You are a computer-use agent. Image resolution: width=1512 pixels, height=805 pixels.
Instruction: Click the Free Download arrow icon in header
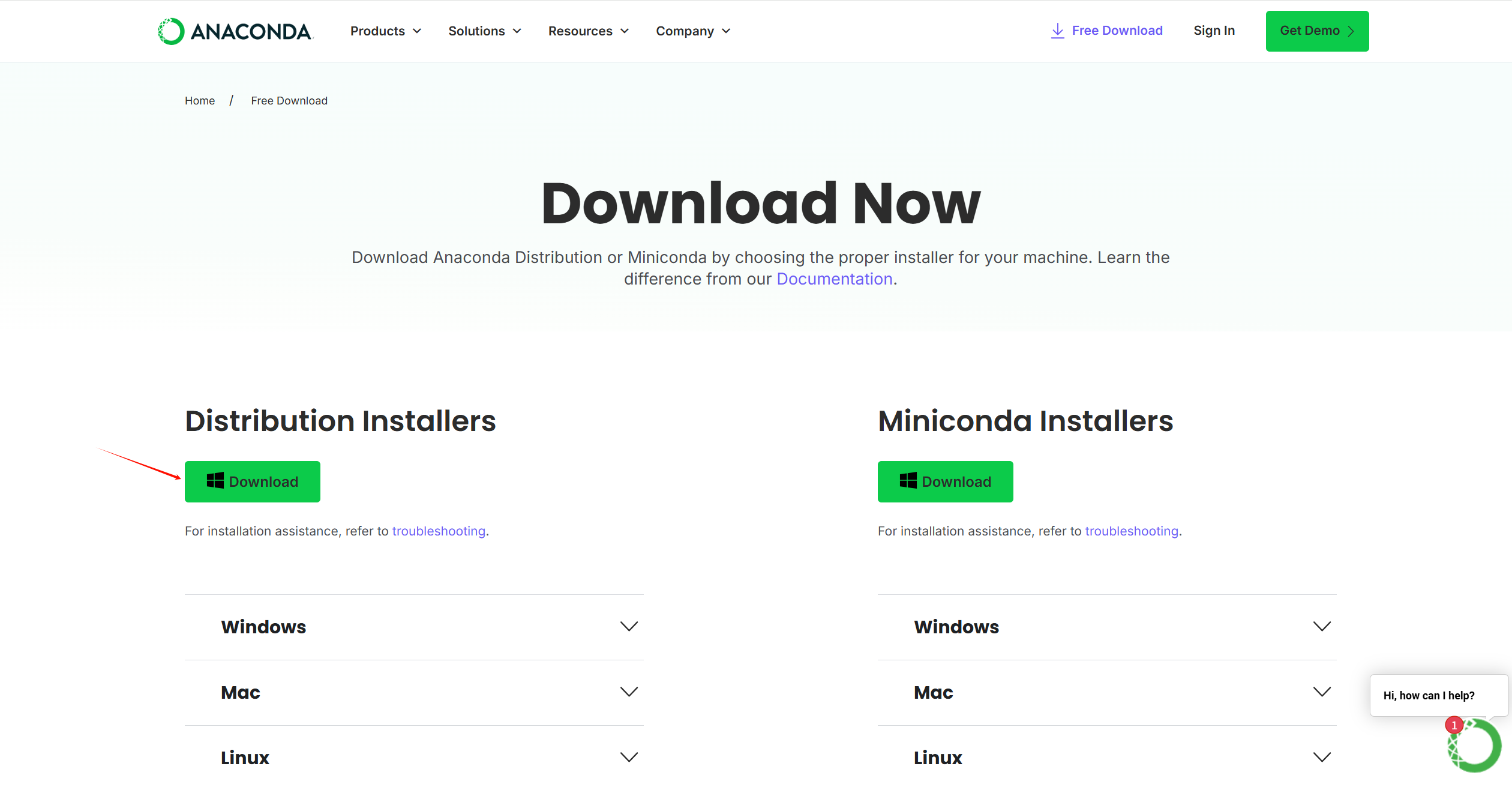[x=1057, y=31]
